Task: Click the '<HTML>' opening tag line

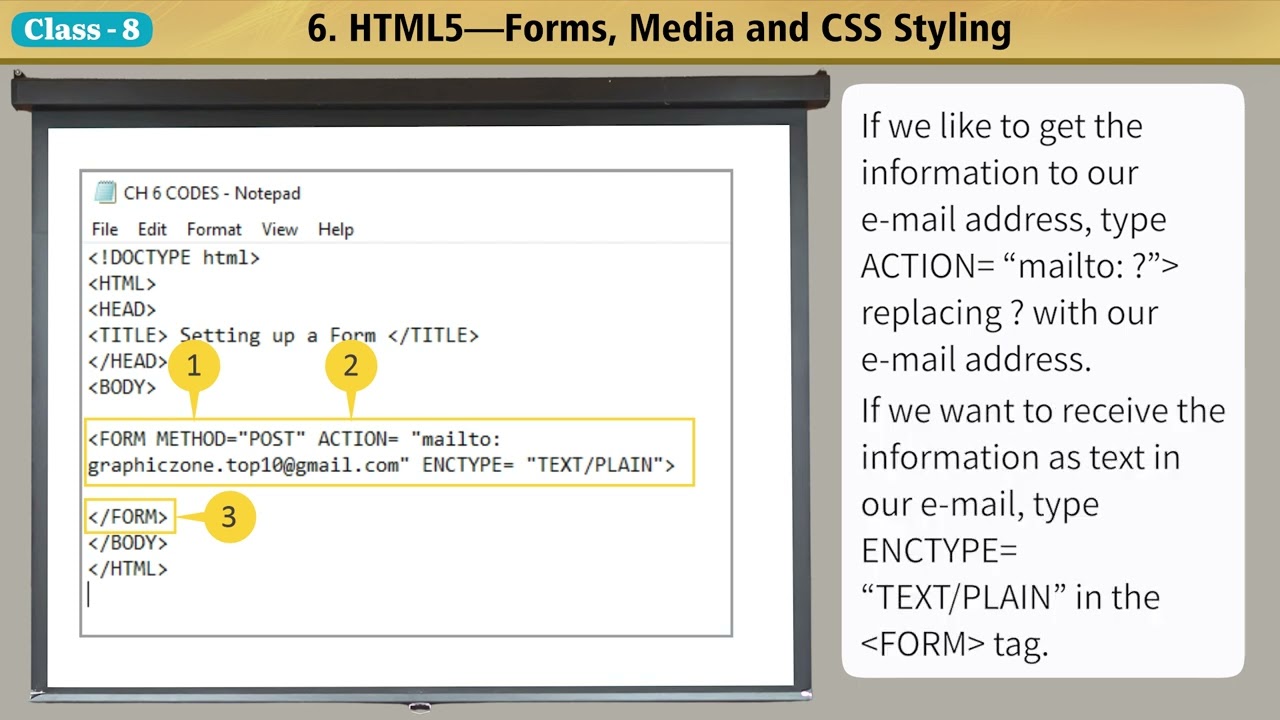Action: (x=122, y=284)
